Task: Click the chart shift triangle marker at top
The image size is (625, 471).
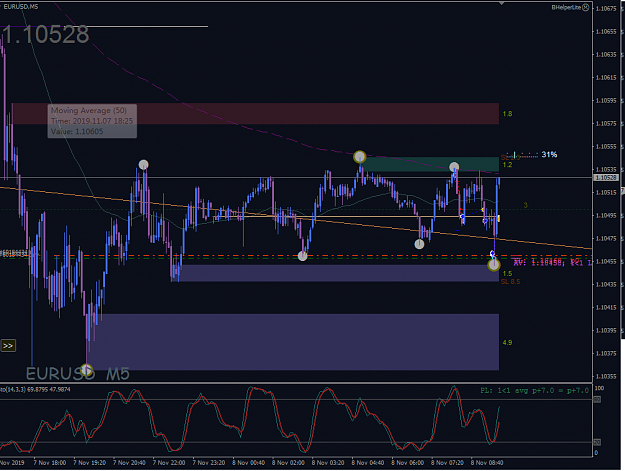Action: (502, 3)
